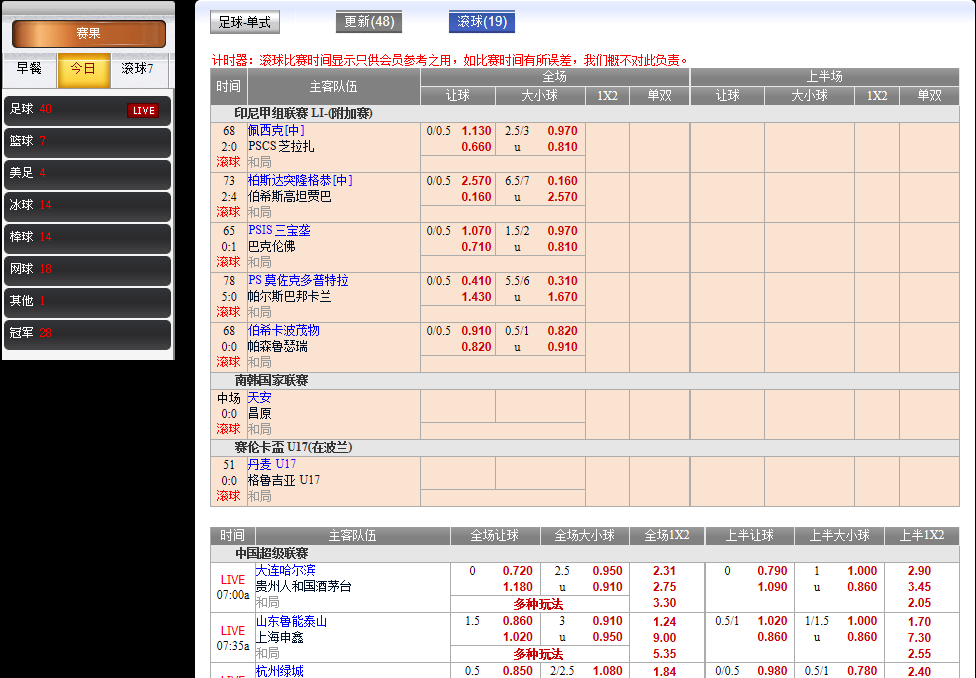The height and width of the screenshot is (678, 976).
Task: Click the 上半大小球 column header
Action: 839,535
